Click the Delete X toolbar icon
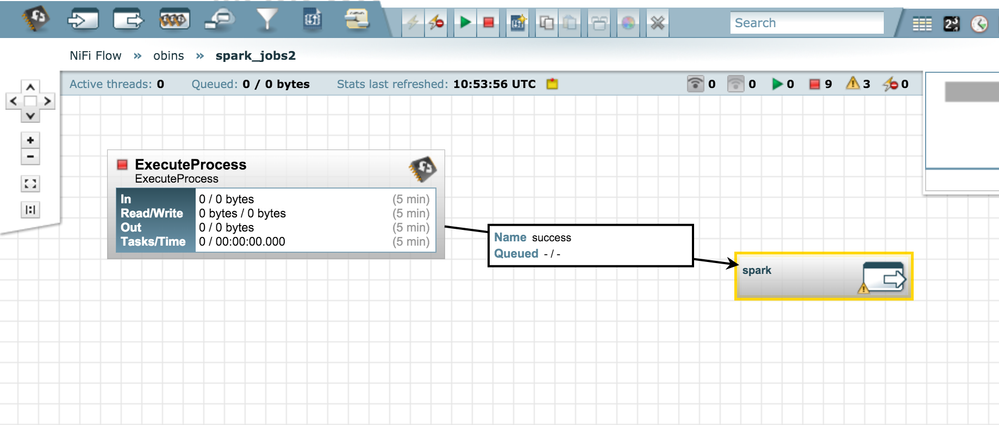The width and height of the screenshot is (999, 425). (x=658, y=23)
